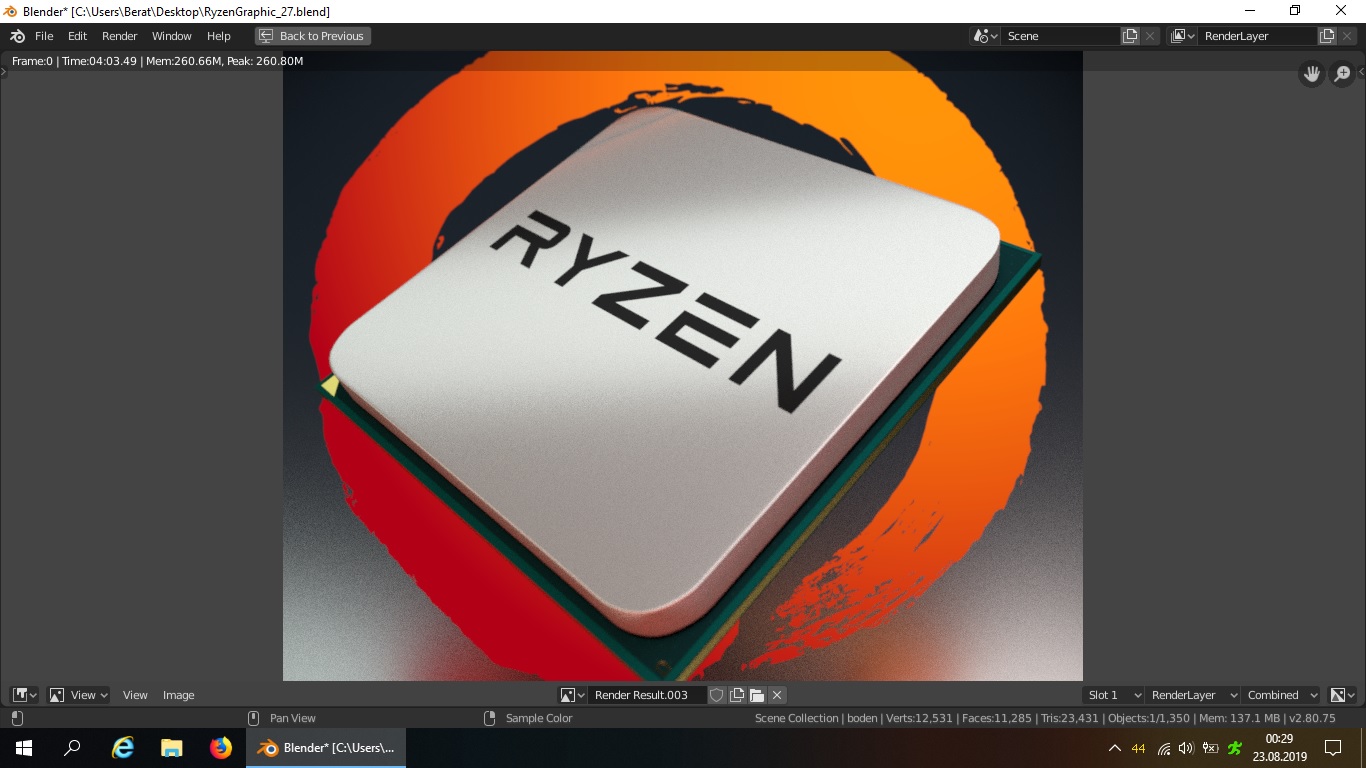Click the Back to Previous button
The width and height of the screenshot is (1366, 768).
pyautogui.click(x=312, y=36)
